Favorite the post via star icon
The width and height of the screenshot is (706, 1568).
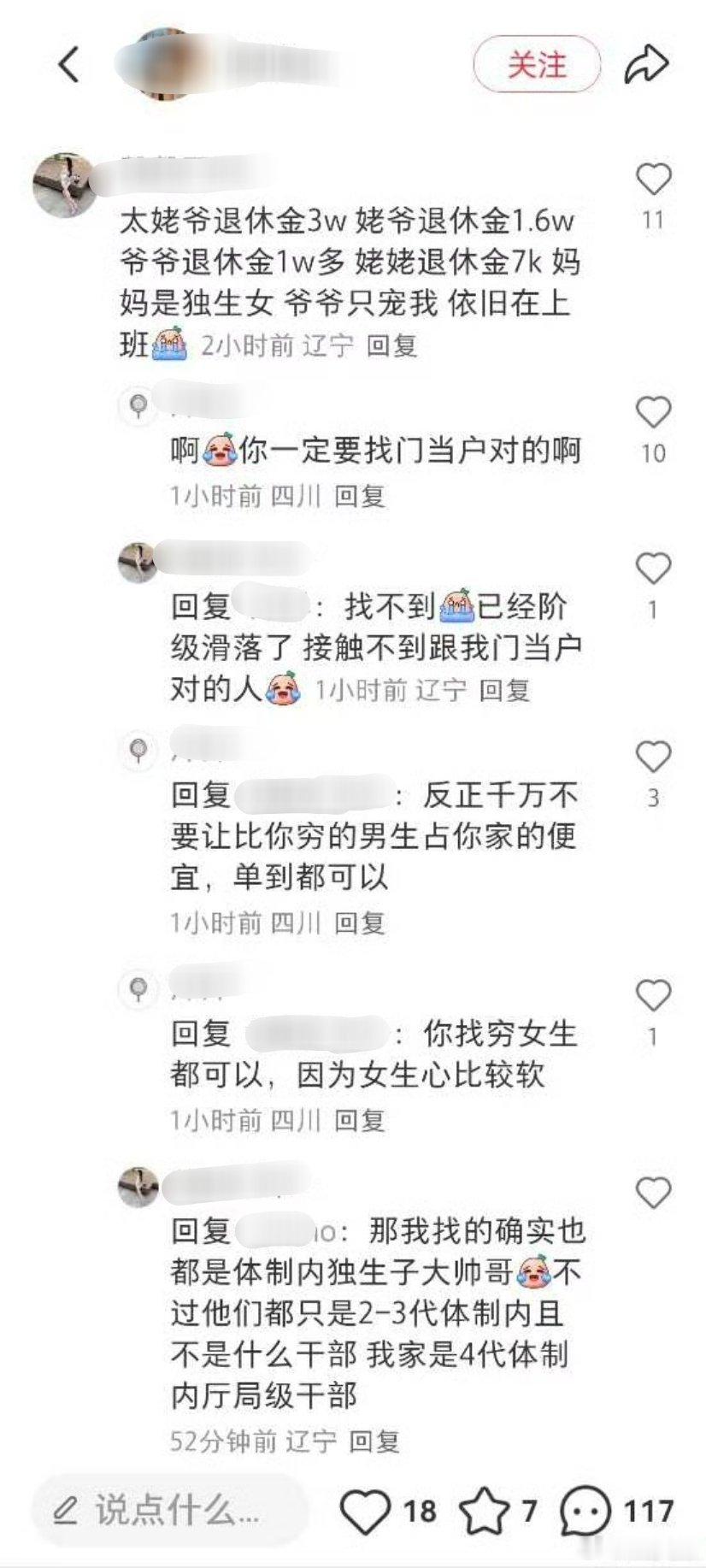[485, 1512]
